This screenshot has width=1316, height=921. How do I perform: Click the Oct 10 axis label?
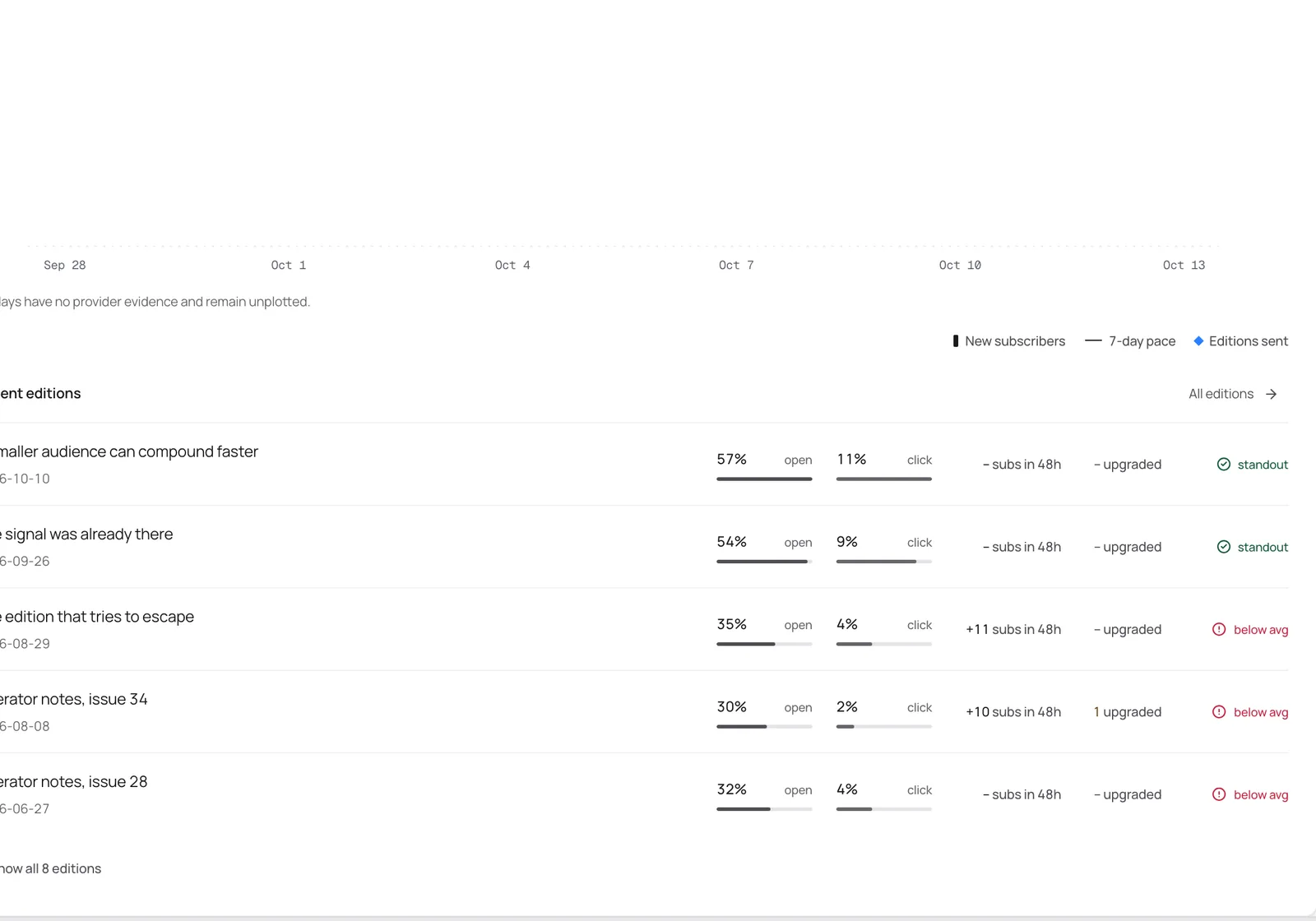(x=960, y=265)
